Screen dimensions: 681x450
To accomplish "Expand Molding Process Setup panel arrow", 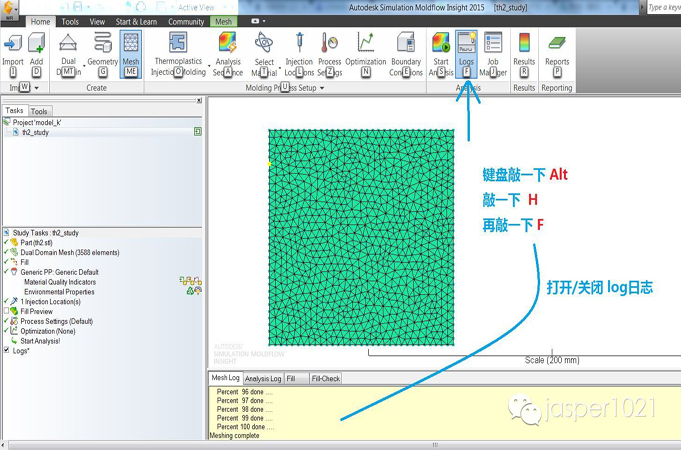I will pyautogui.click(x=322, y=88).
